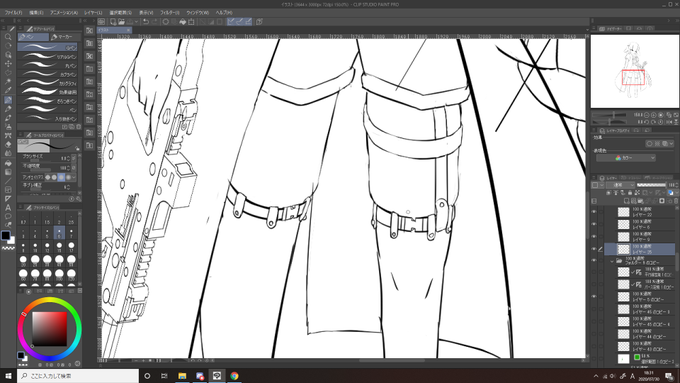Viewport: 680px width, 383px height.
Task: Click the CLIP STUDIO launcher icon
Action: pos(101,21)
